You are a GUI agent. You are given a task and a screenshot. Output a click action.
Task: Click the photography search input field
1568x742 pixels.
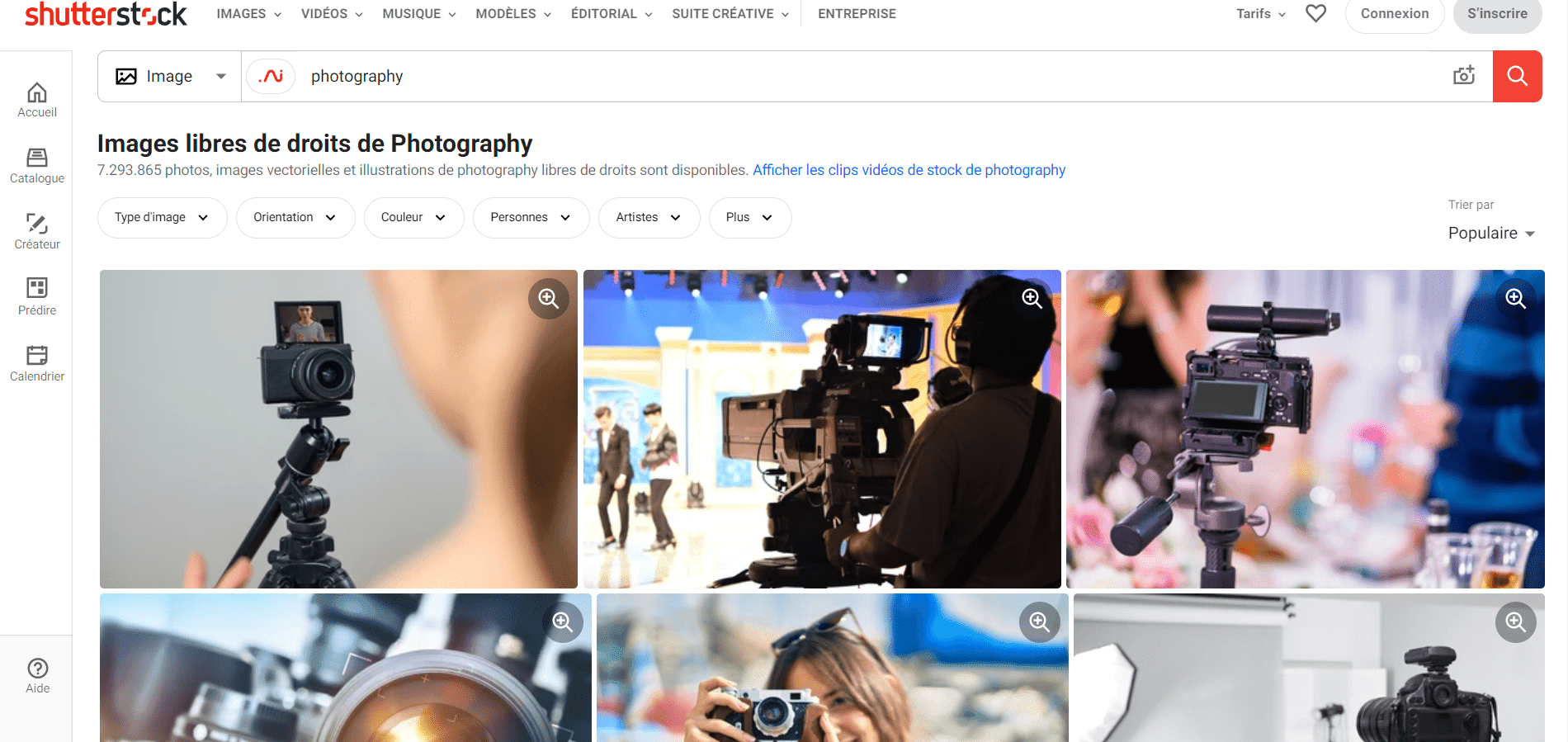(x=867, y=76)
